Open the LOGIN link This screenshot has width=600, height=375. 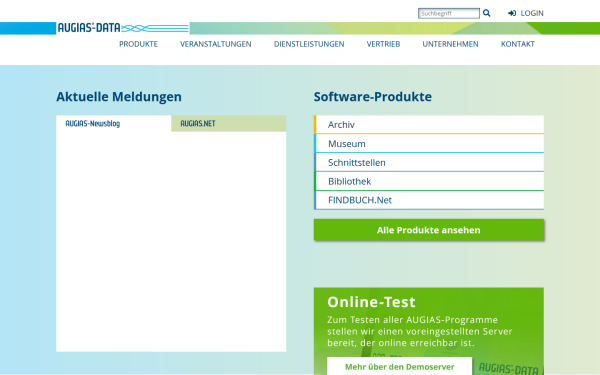[532, 13]
